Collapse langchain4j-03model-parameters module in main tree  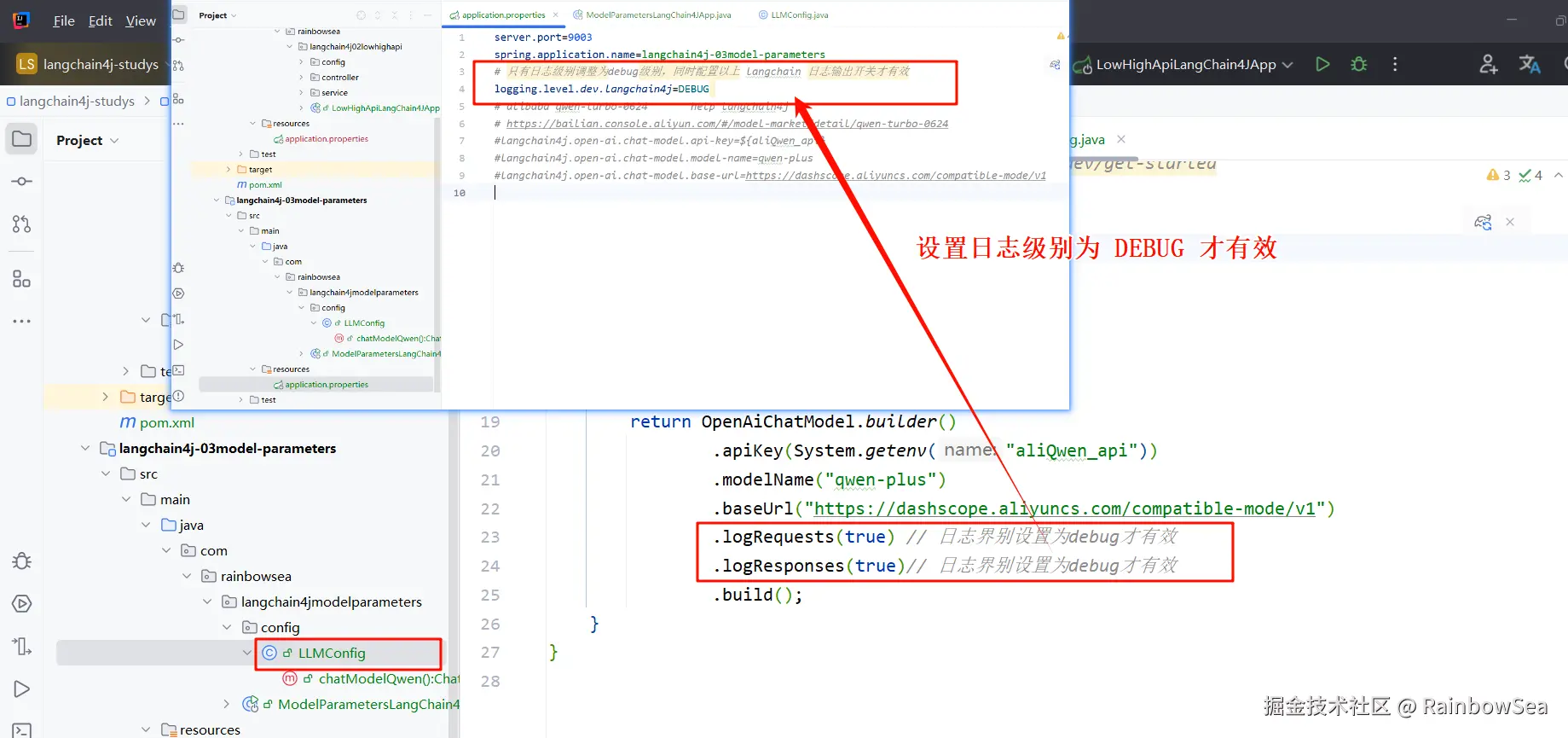(x=85, y=448)
